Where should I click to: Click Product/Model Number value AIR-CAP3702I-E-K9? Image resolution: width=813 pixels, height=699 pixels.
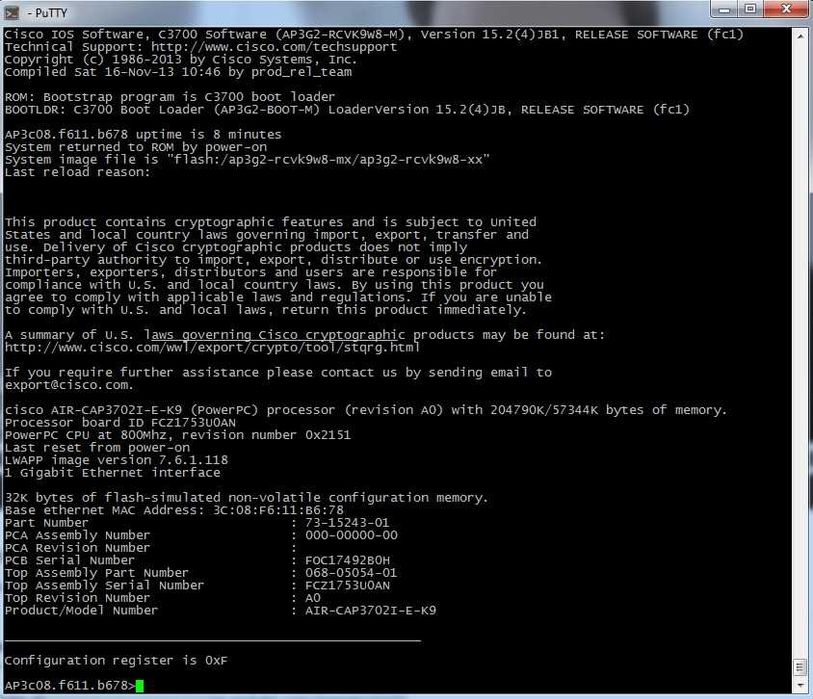(370, 610)
